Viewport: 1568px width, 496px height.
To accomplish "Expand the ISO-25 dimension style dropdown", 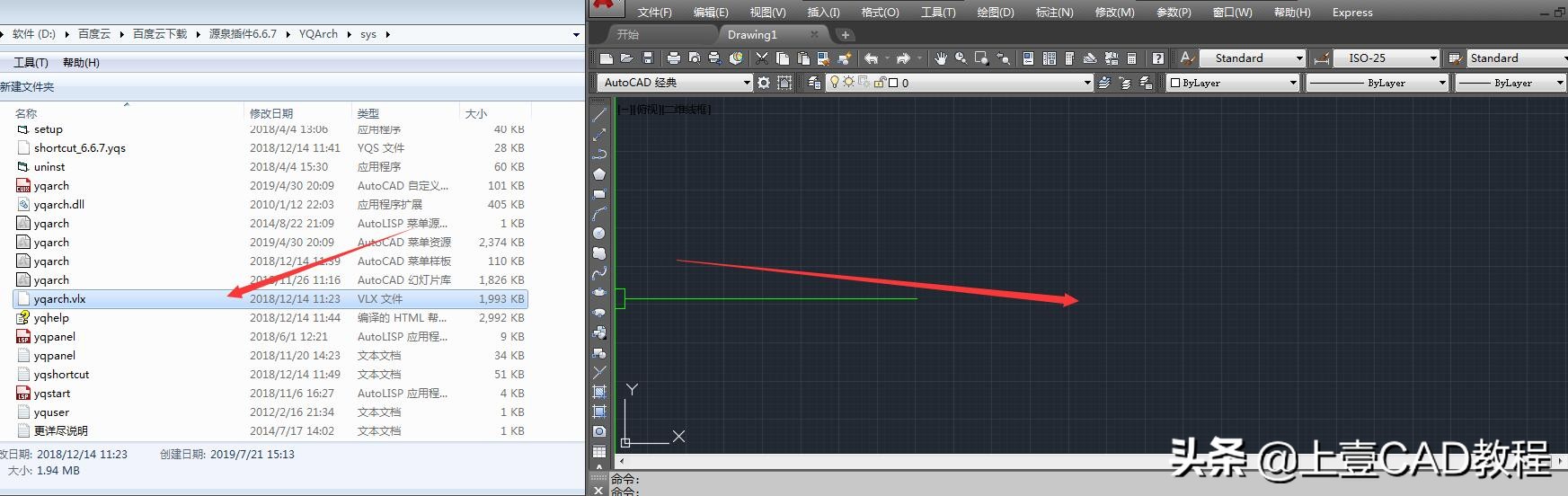I will coord(1433,58).
